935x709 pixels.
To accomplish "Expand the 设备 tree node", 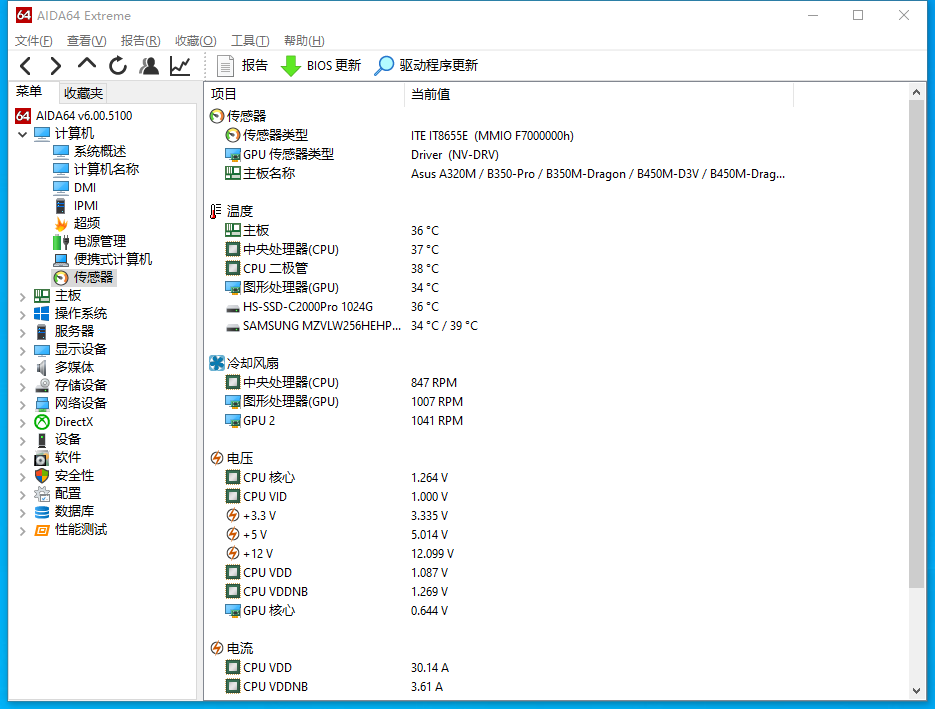I will point(23,441).
